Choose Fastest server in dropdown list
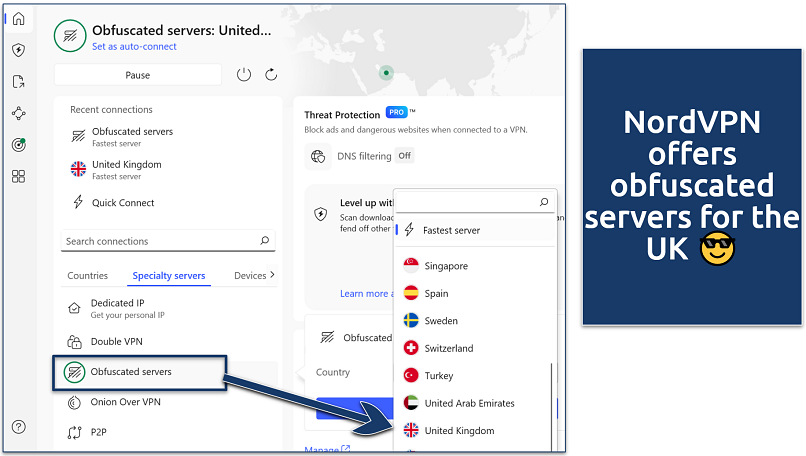Viewport: 806px width, 456px height. [x=451, y=230]
